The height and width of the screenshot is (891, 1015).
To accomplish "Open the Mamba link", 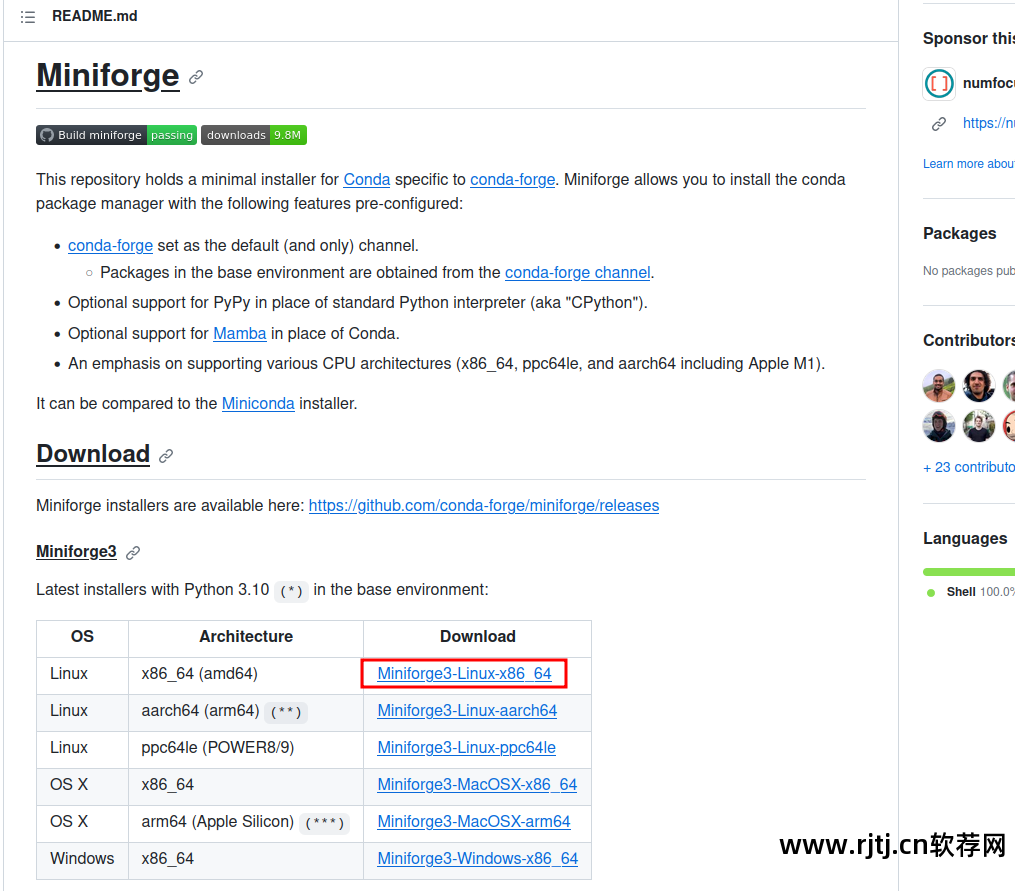I will pyautogui.click(x=240, y=333).
